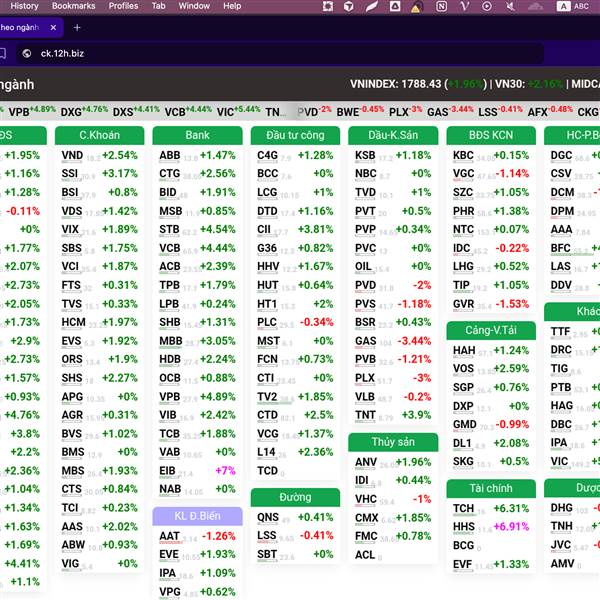Select the Thủy sản sector header

tap(393, 442)
